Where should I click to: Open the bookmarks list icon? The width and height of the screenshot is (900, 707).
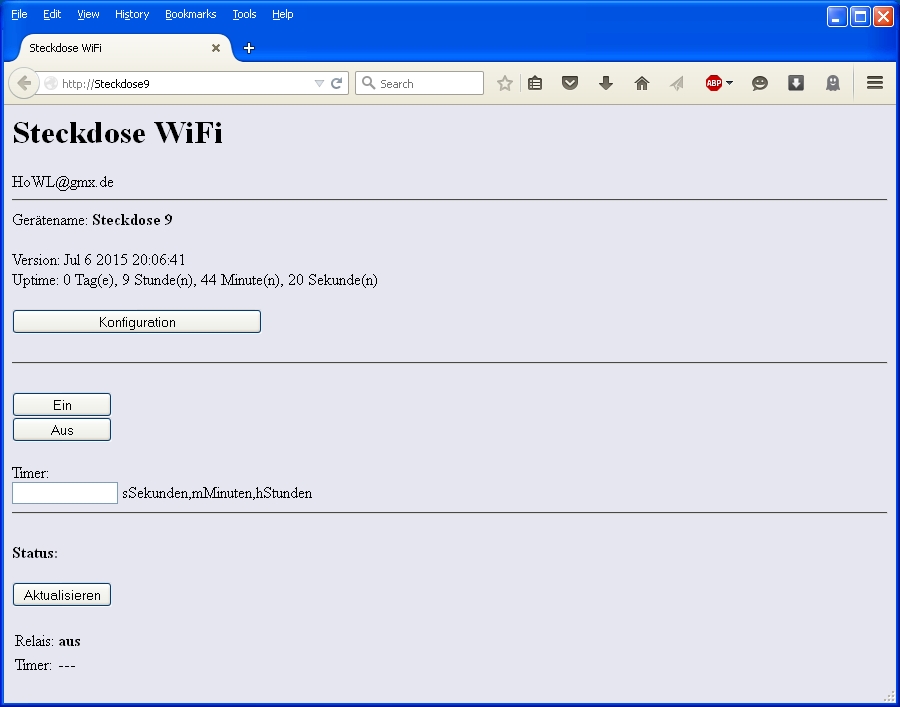click(x=535, y=84)
